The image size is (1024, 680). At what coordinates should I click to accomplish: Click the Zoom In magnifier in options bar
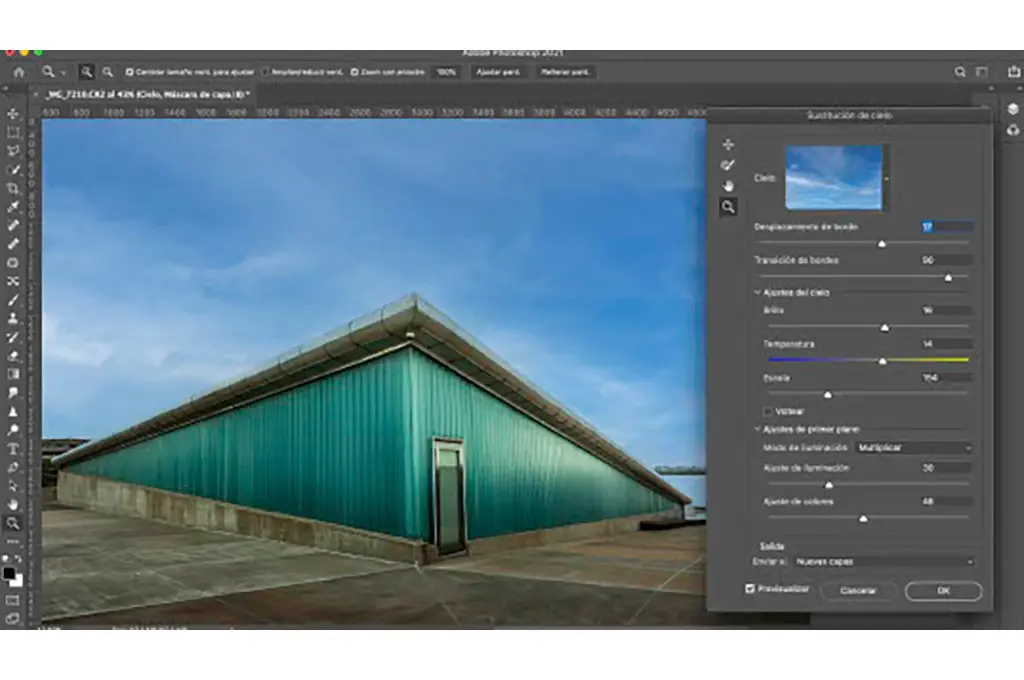coord(87,72)
